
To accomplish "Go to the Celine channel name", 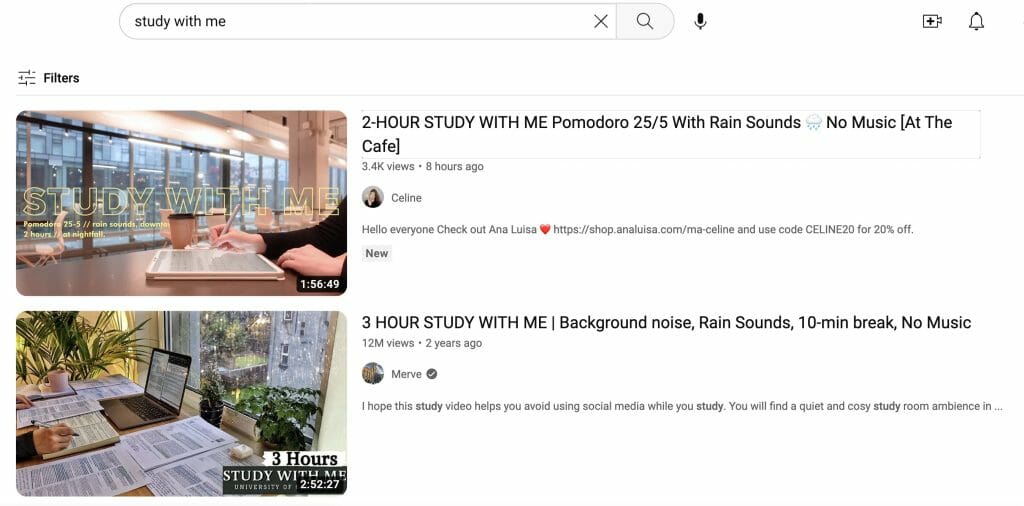I will pyautogui.click(x=406, y=198).
